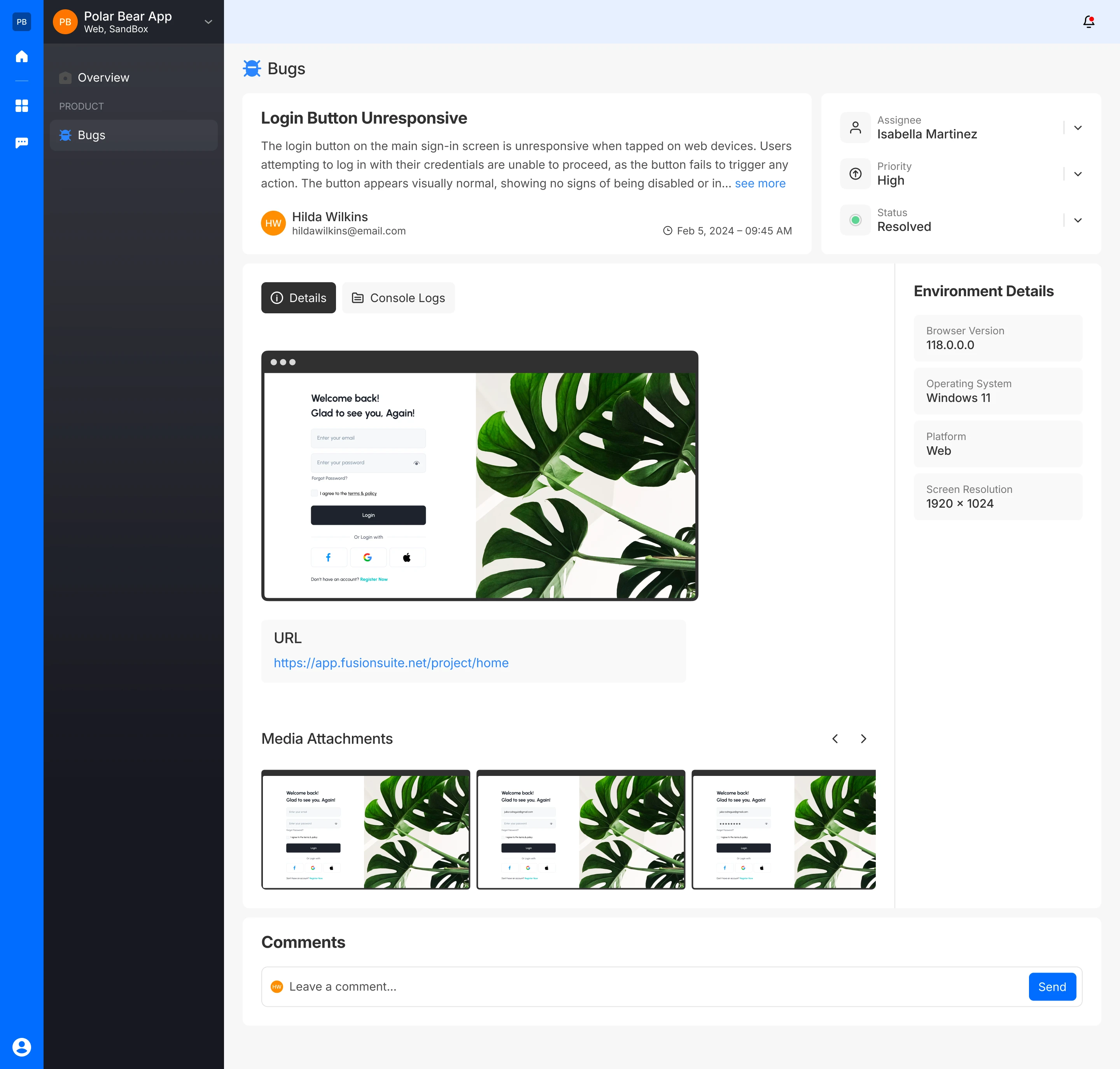Click Operating System Windows 11 card

pyautogui.click(x=998, y=391)
